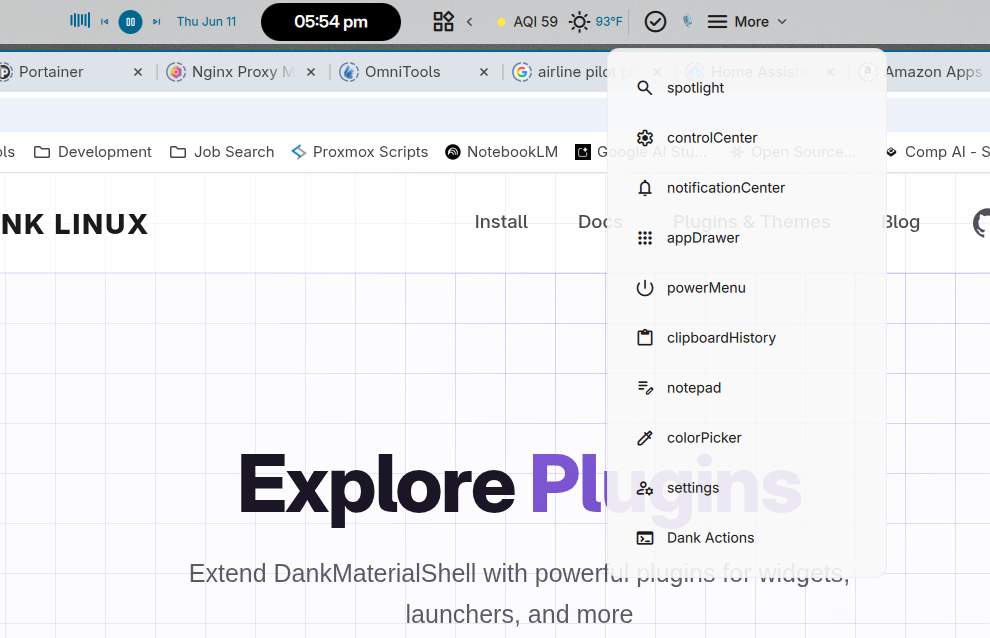Click the left chevron beside widgets icon

(469, 21)
